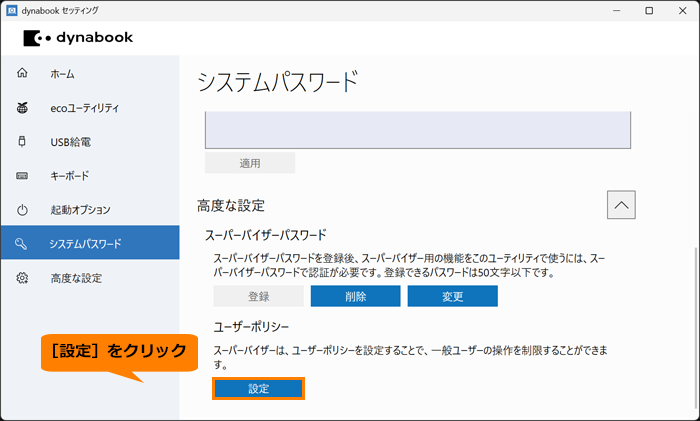Collapse the 高度な設定 section with chevron

(621, 205)
